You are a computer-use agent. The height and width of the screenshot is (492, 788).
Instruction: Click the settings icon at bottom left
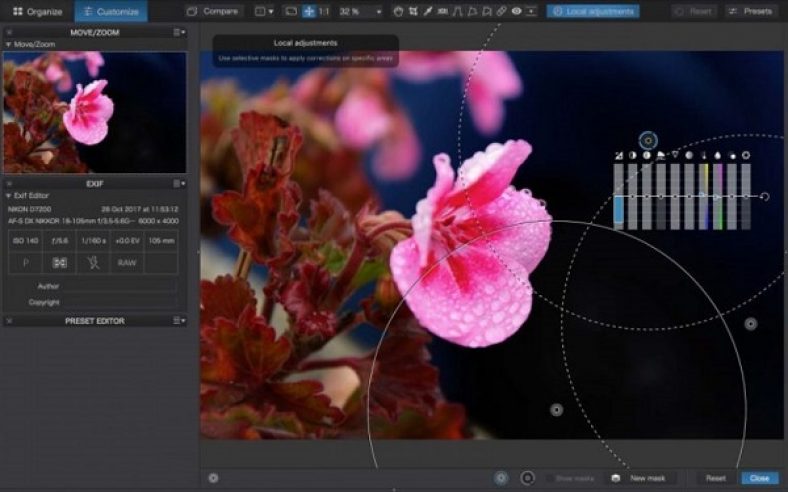pyautogui.click(x=213, y=478)
